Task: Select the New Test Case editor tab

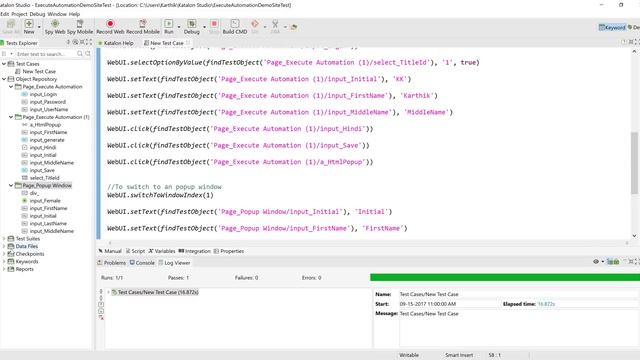Action: [167, 42]
